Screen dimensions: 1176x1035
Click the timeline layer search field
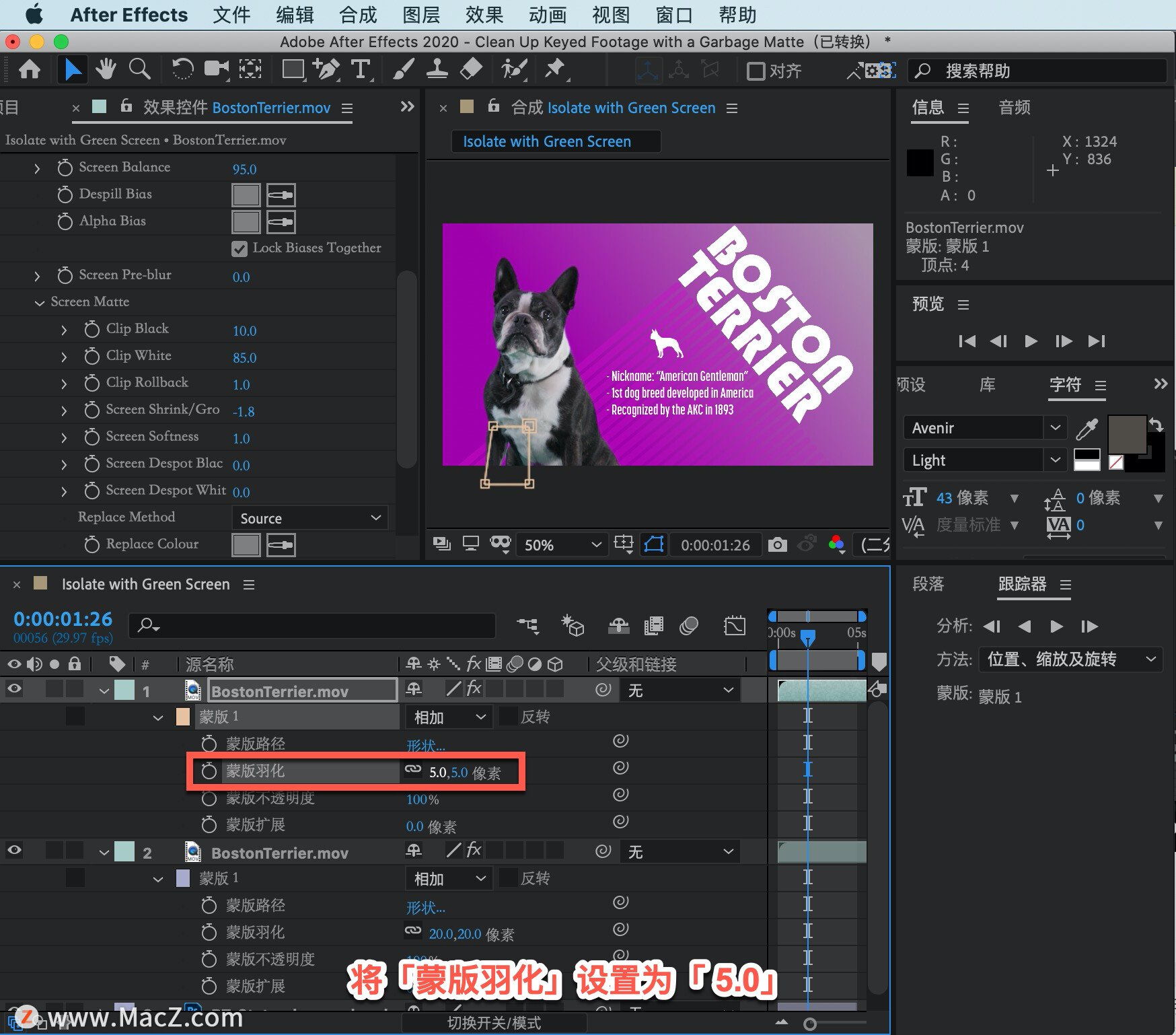tap(312, 626)
